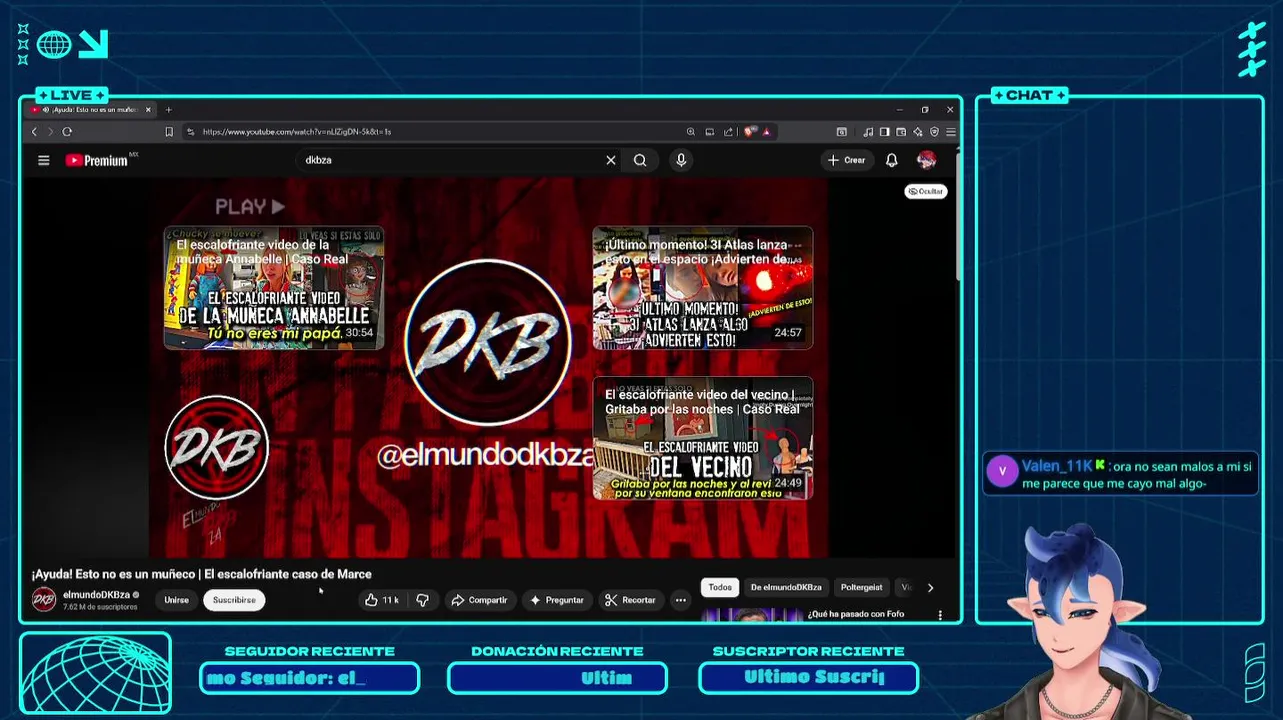Open the elmundoDKBza channel name link
This screenshot has width=1283, height=720.
tap(96, 594)
